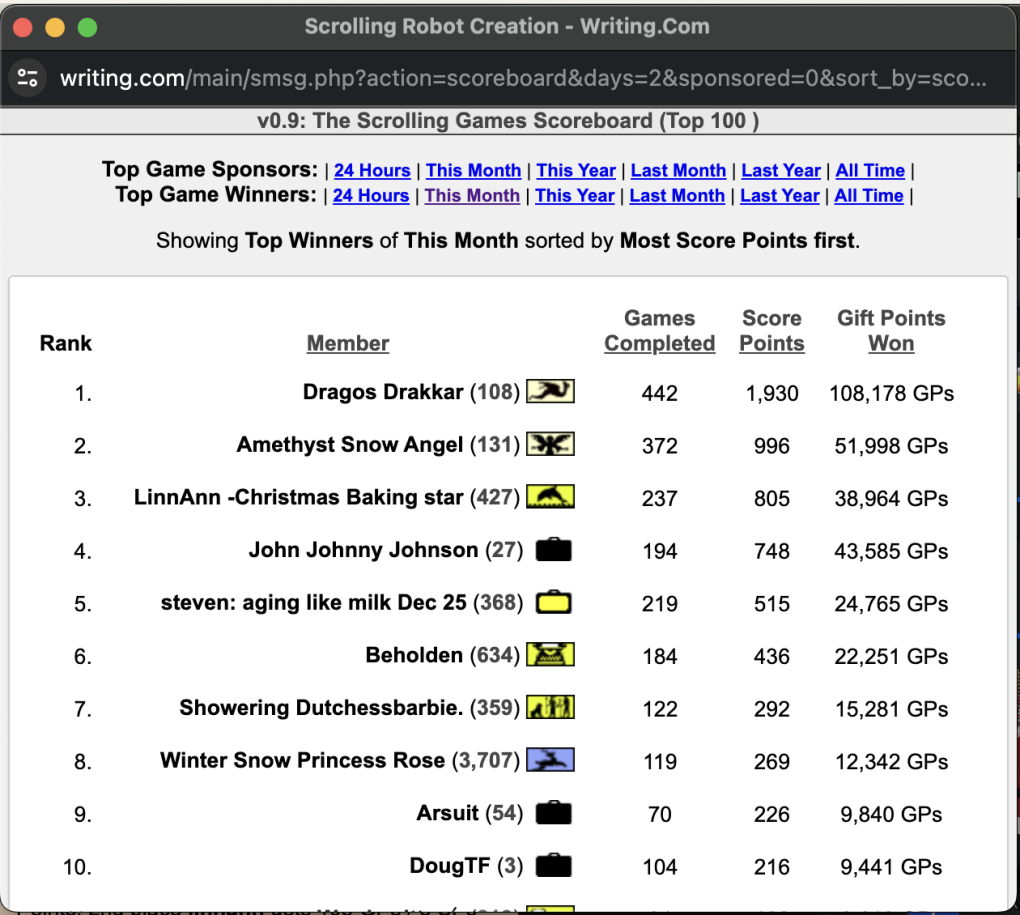Viewport: 1020px width, 915px height.
Task: Click Winter Snow Princess Rose's blue icon
Action: 550,760
